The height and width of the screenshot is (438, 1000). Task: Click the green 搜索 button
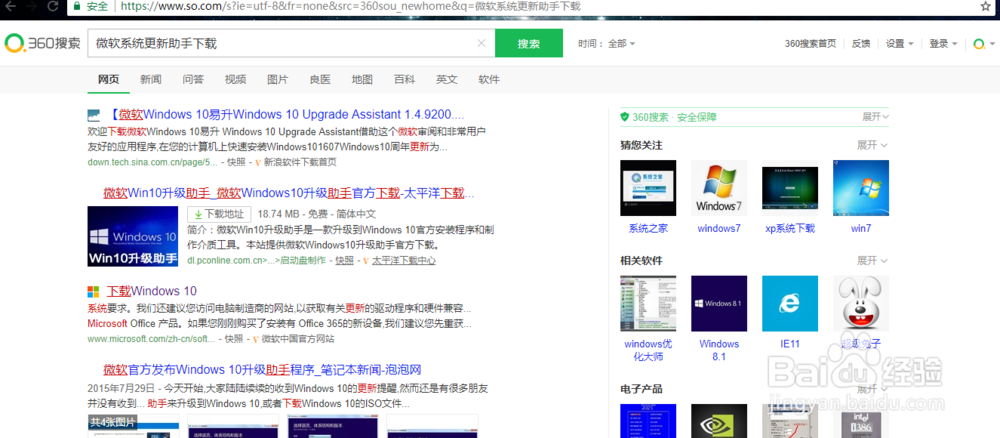point(529,43)
